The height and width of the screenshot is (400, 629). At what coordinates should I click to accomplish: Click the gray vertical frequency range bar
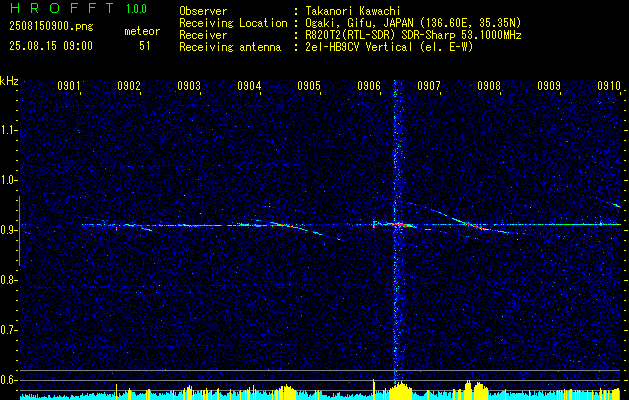20,231
